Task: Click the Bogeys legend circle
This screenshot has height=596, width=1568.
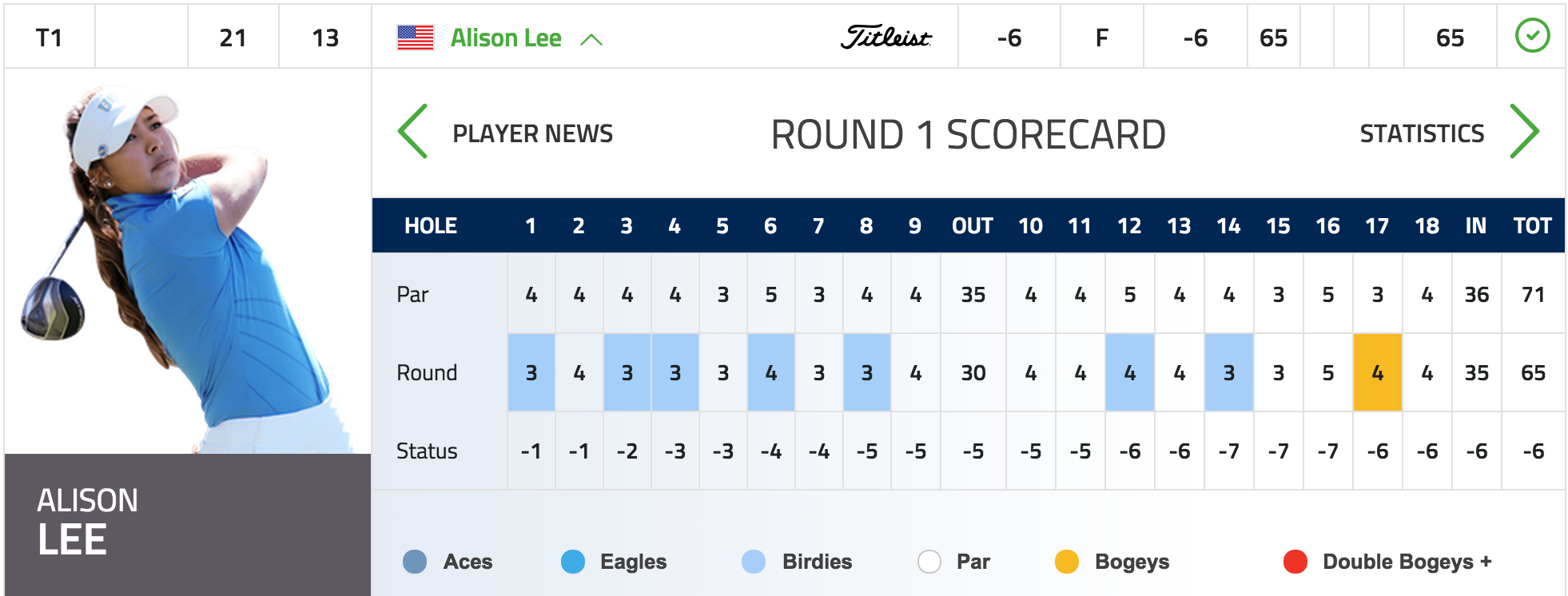Action: pyautogui.click(x=1067, y=562)
